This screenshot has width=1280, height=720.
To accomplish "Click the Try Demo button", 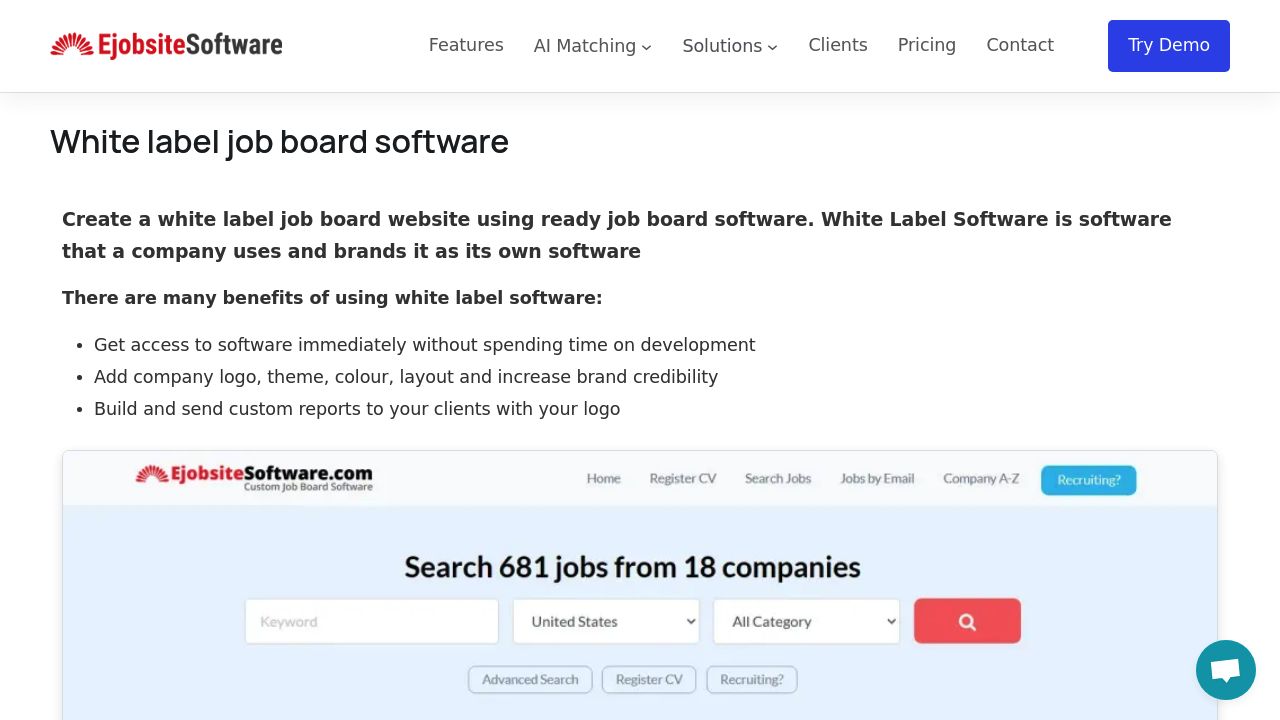I will [x=1168, y=45].
